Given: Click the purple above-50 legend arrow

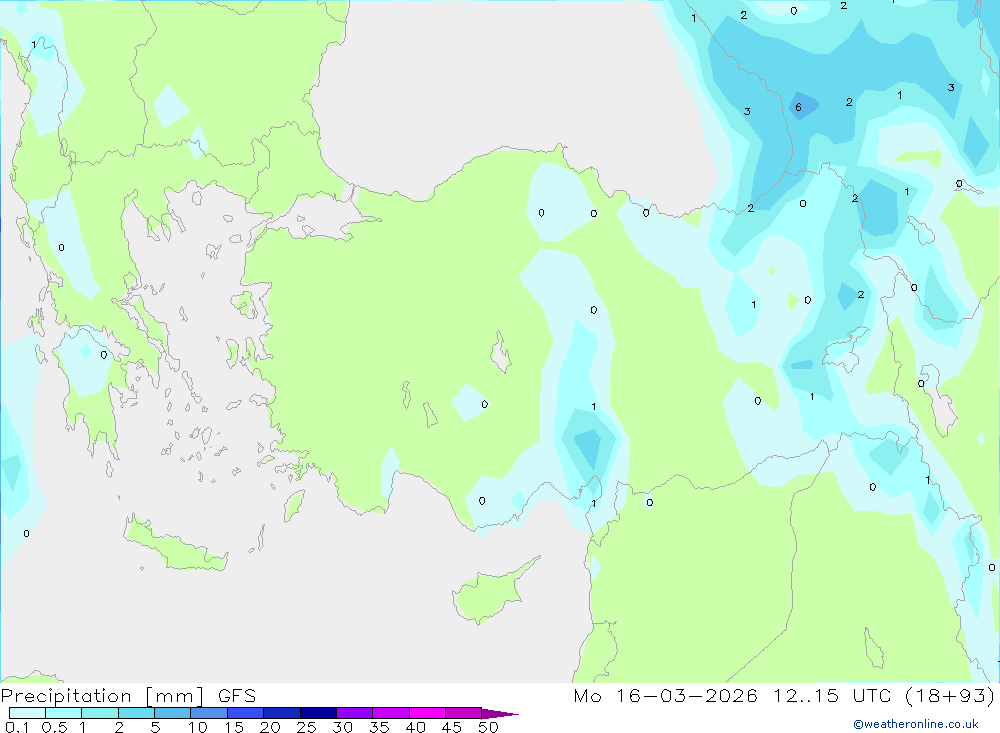Looking at the screenshot, I should 500,714.
